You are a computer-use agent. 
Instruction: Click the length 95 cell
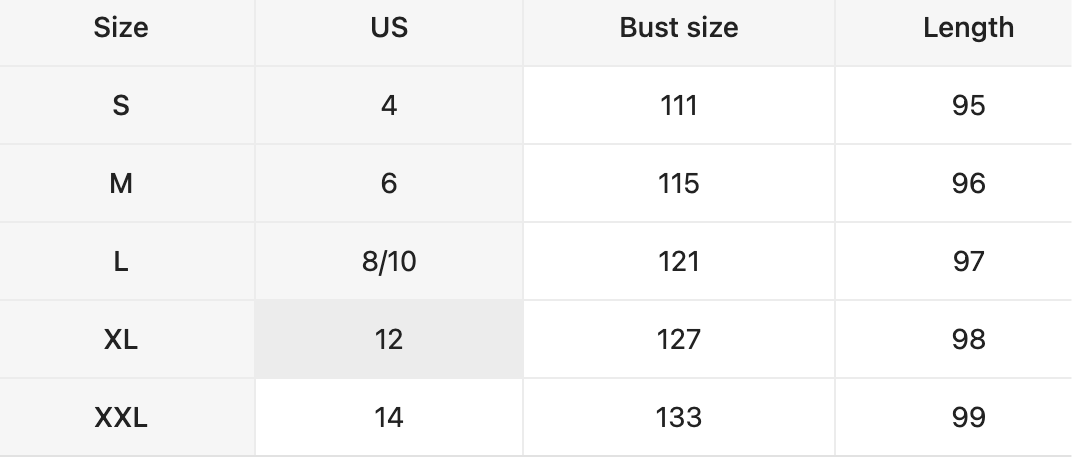[x=968, y=105]
